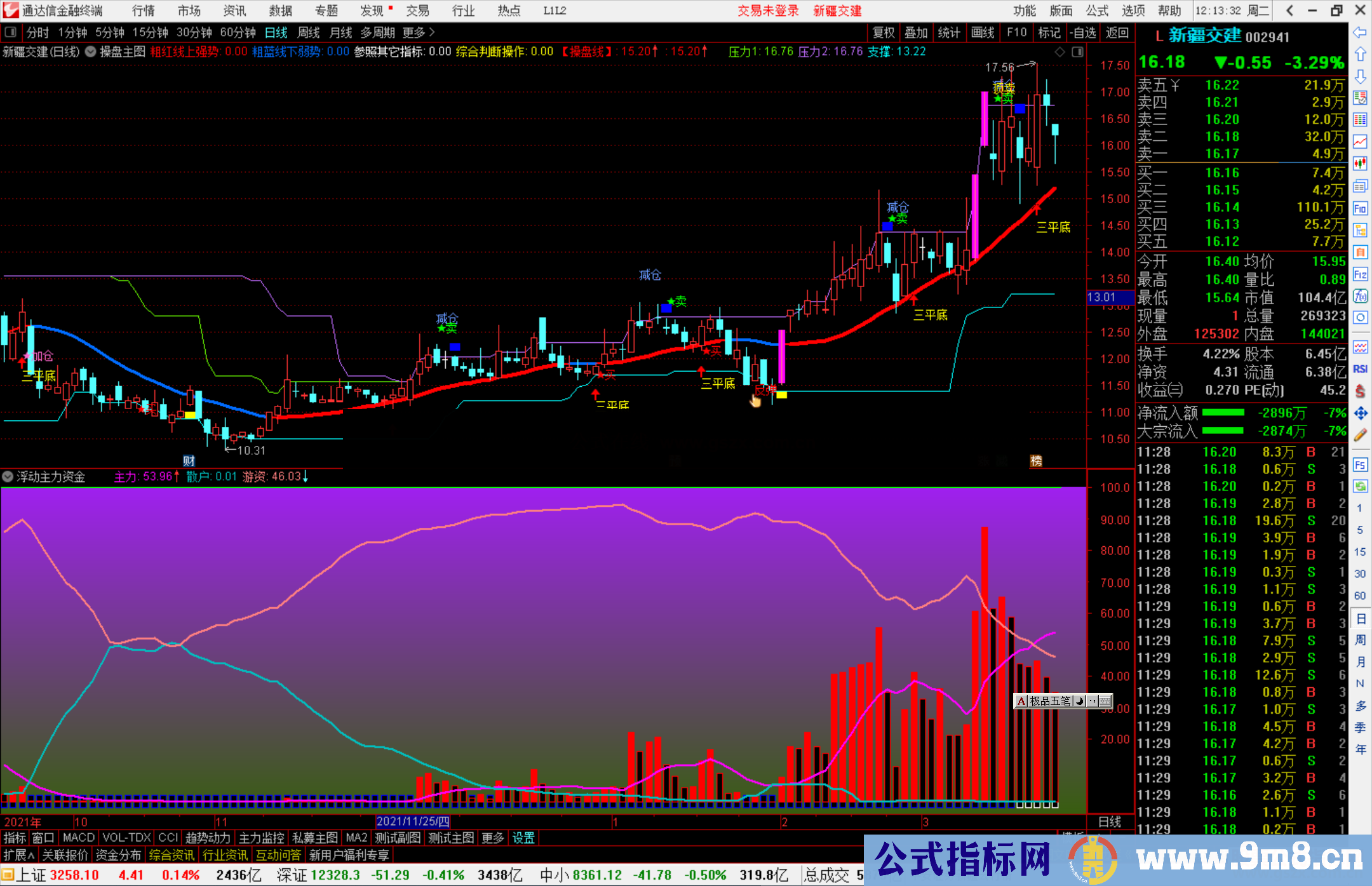Open the 行情 menu
1372x886 pixels.
(143, 10)
